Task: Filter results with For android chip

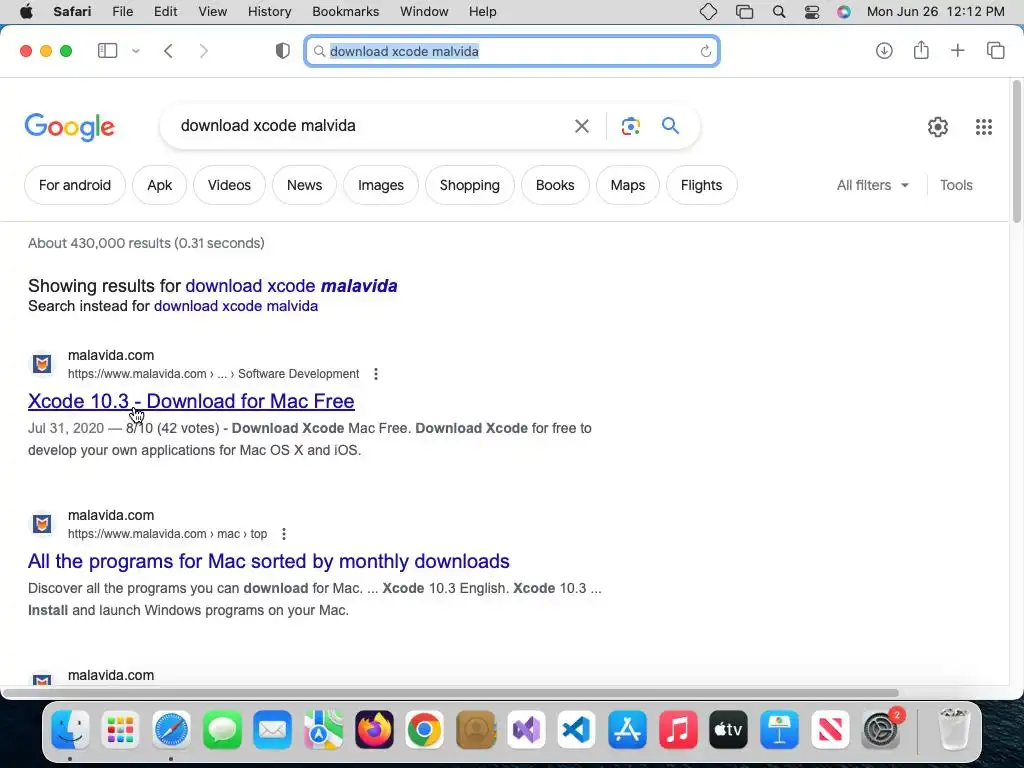Action: (x=74, y=185)
